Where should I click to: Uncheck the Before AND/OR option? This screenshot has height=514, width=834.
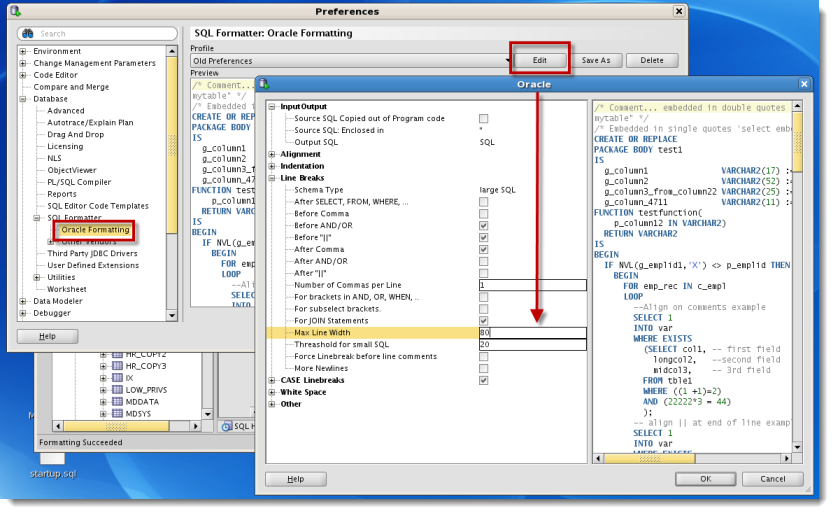tap(483, 226)
